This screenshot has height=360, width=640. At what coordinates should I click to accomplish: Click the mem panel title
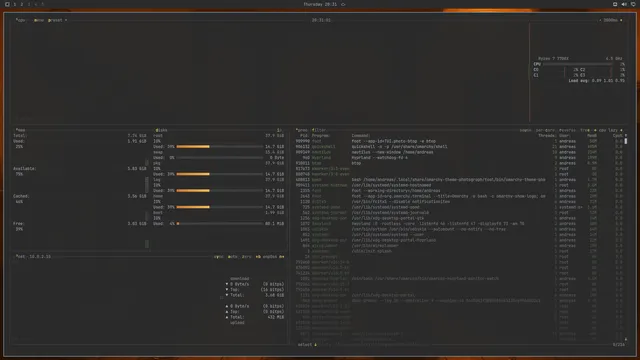(20, 130)
